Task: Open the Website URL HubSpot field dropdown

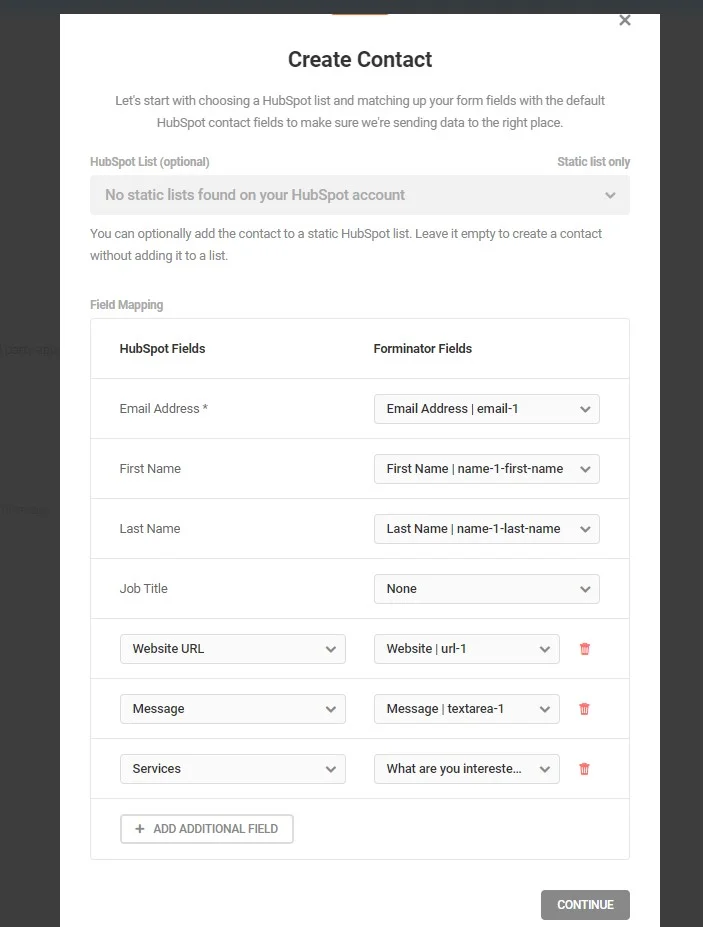Action: [x=232, y=649]
